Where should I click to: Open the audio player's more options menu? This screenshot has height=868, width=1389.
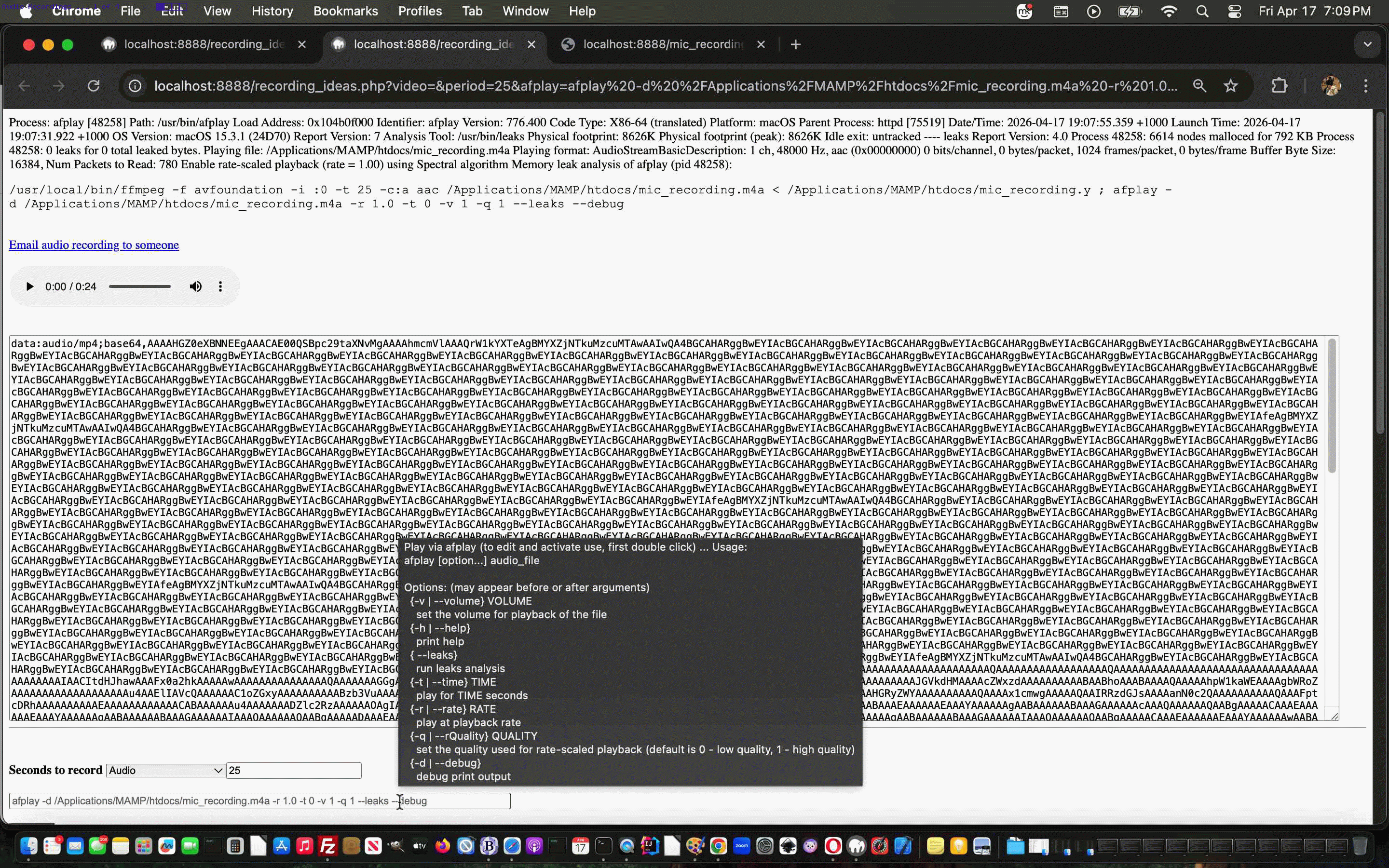click(x=220, y=286)
